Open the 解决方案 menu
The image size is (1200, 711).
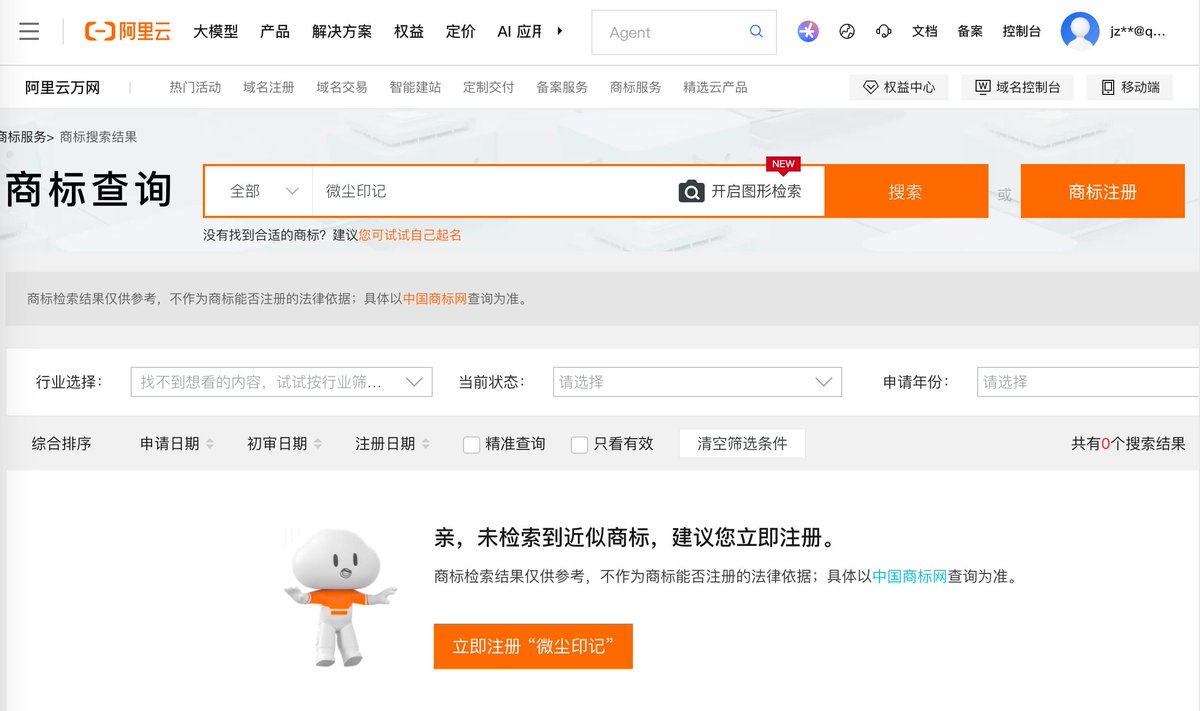[x=342, y=32]
